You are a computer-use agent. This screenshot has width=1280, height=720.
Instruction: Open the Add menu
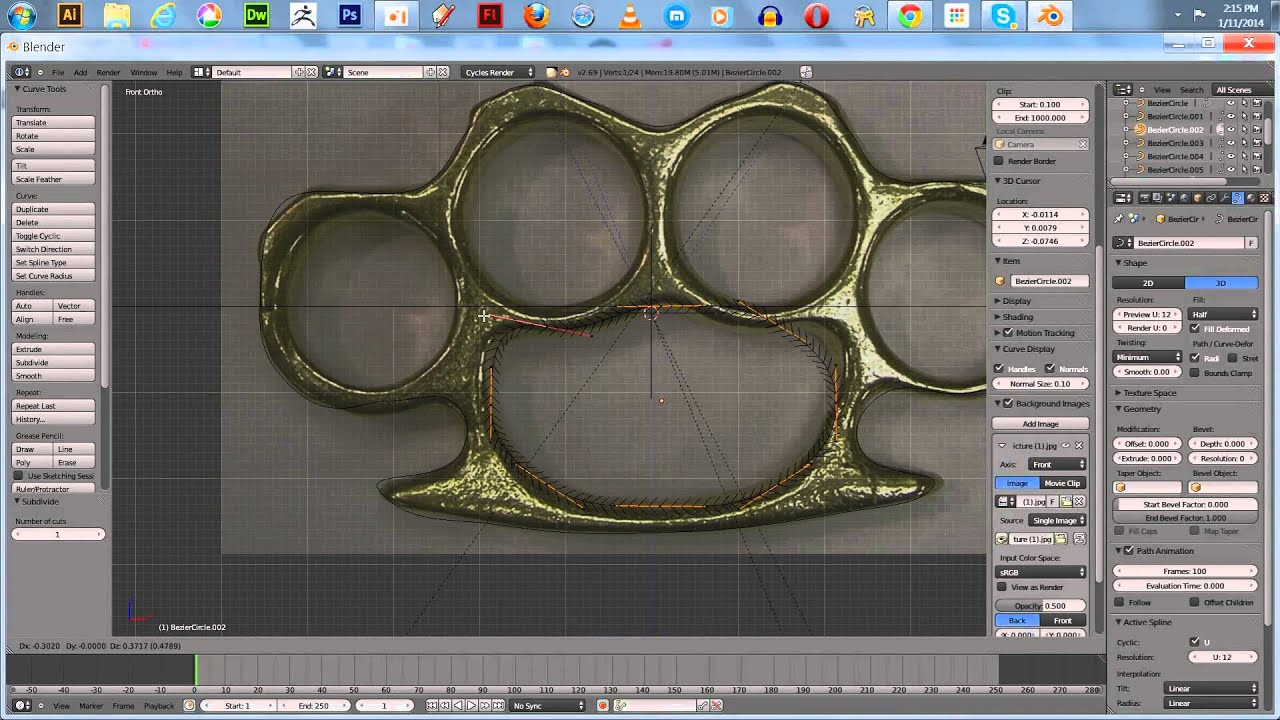click(x=80, y=72)
